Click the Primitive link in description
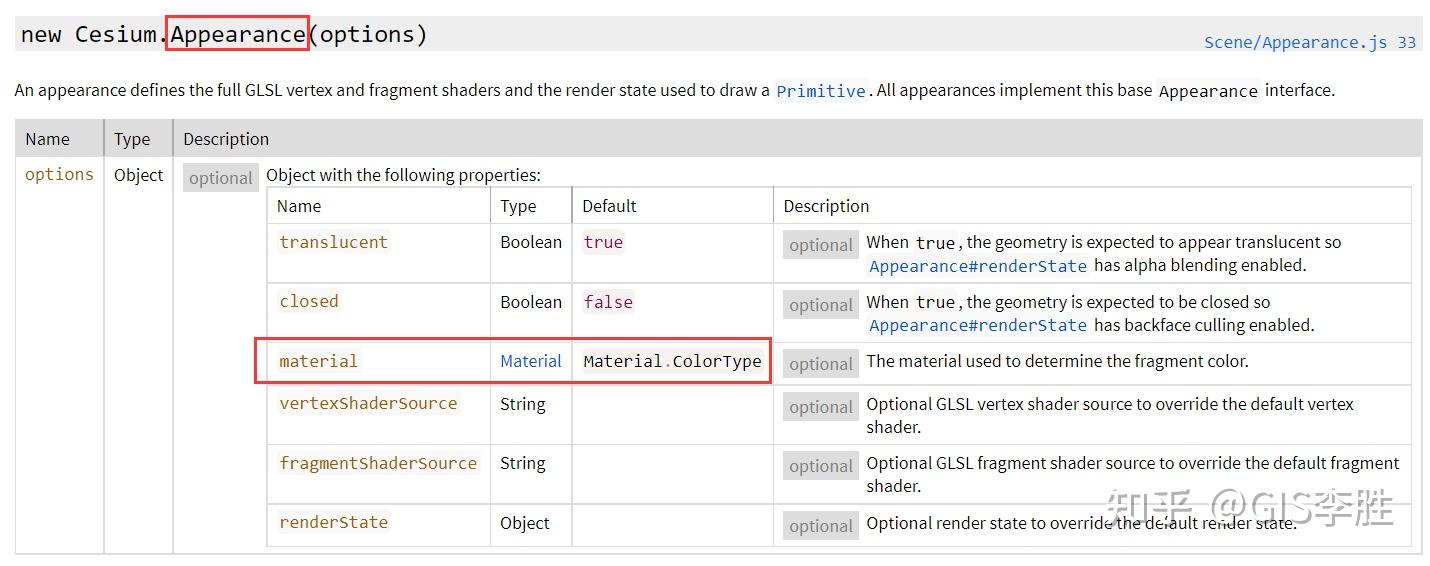 [820, 91]
